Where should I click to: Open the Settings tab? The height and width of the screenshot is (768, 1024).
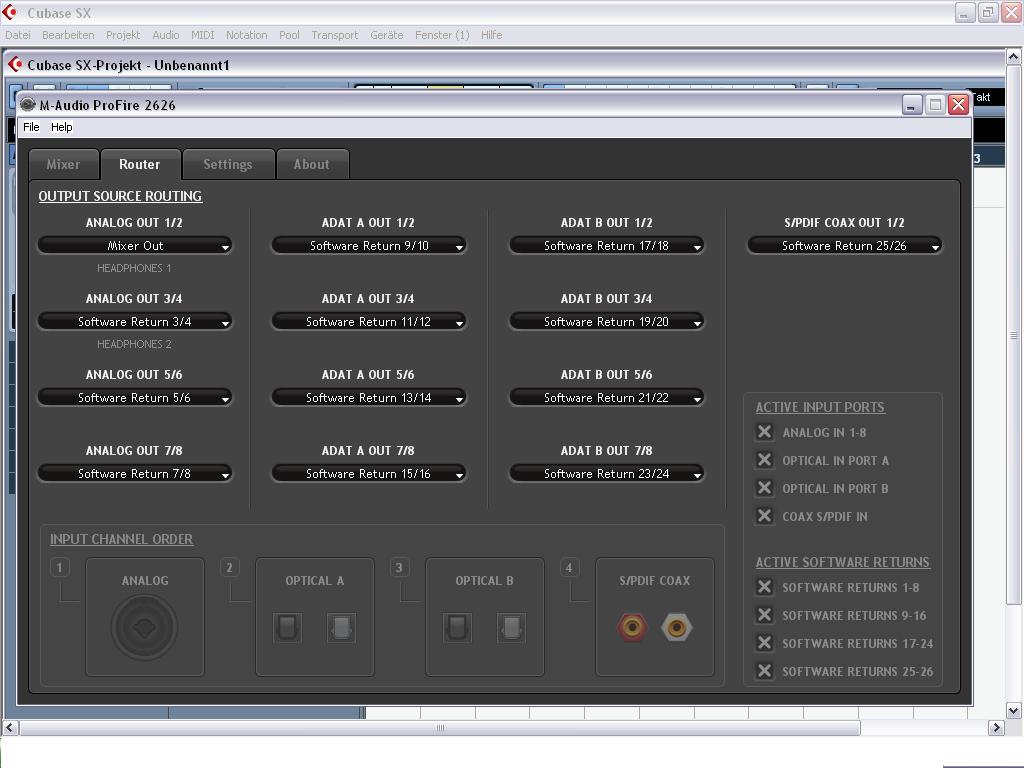pyautogui.click(x=227, y=165)
